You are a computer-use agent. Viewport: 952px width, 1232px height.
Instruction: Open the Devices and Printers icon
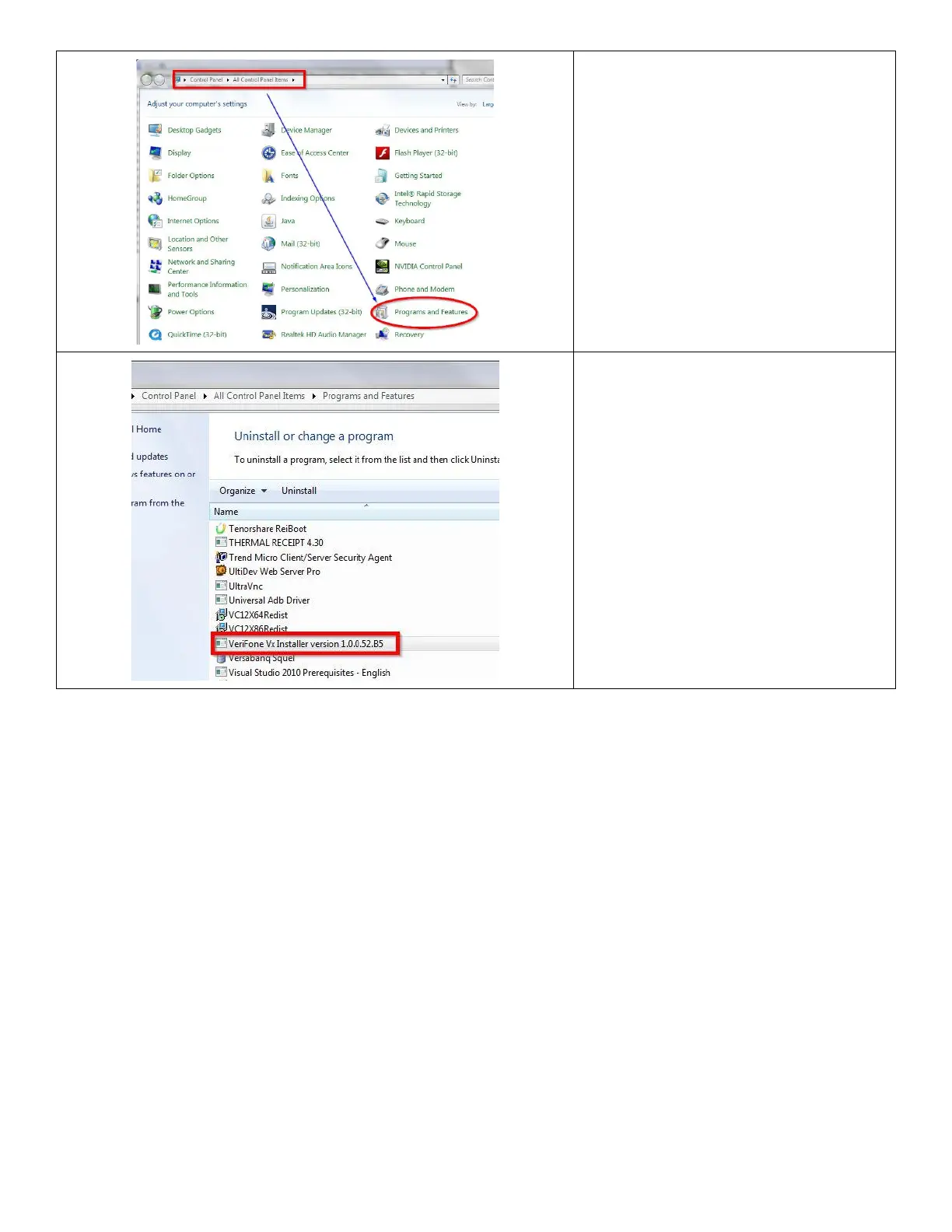[382, 130]
